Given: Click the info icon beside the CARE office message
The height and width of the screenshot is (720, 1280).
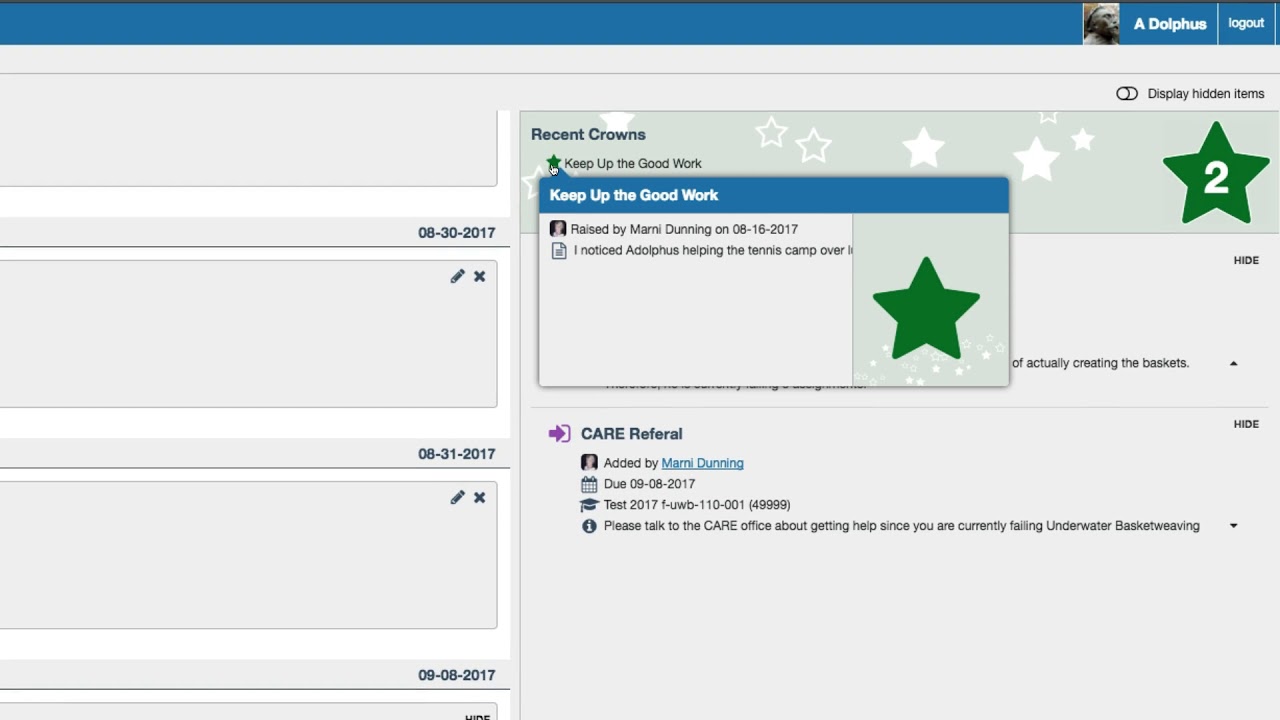Looking at the screenshot, I should point(589,526).
